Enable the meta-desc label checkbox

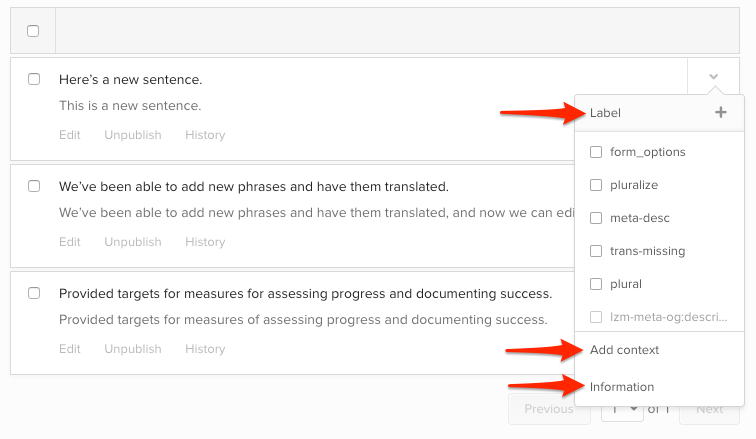pyautogui.click(x=596, y=218)
